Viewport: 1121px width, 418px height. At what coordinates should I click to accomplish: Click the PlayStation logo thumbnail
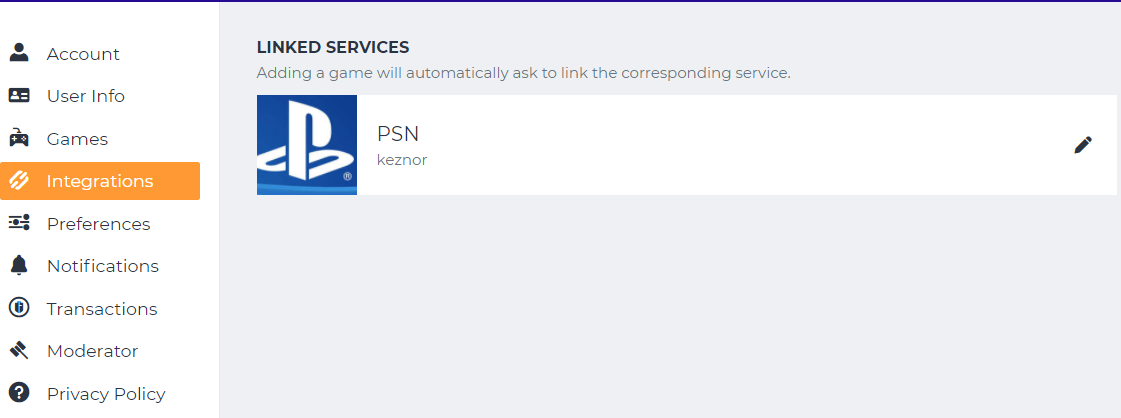[x=307, y=145]
